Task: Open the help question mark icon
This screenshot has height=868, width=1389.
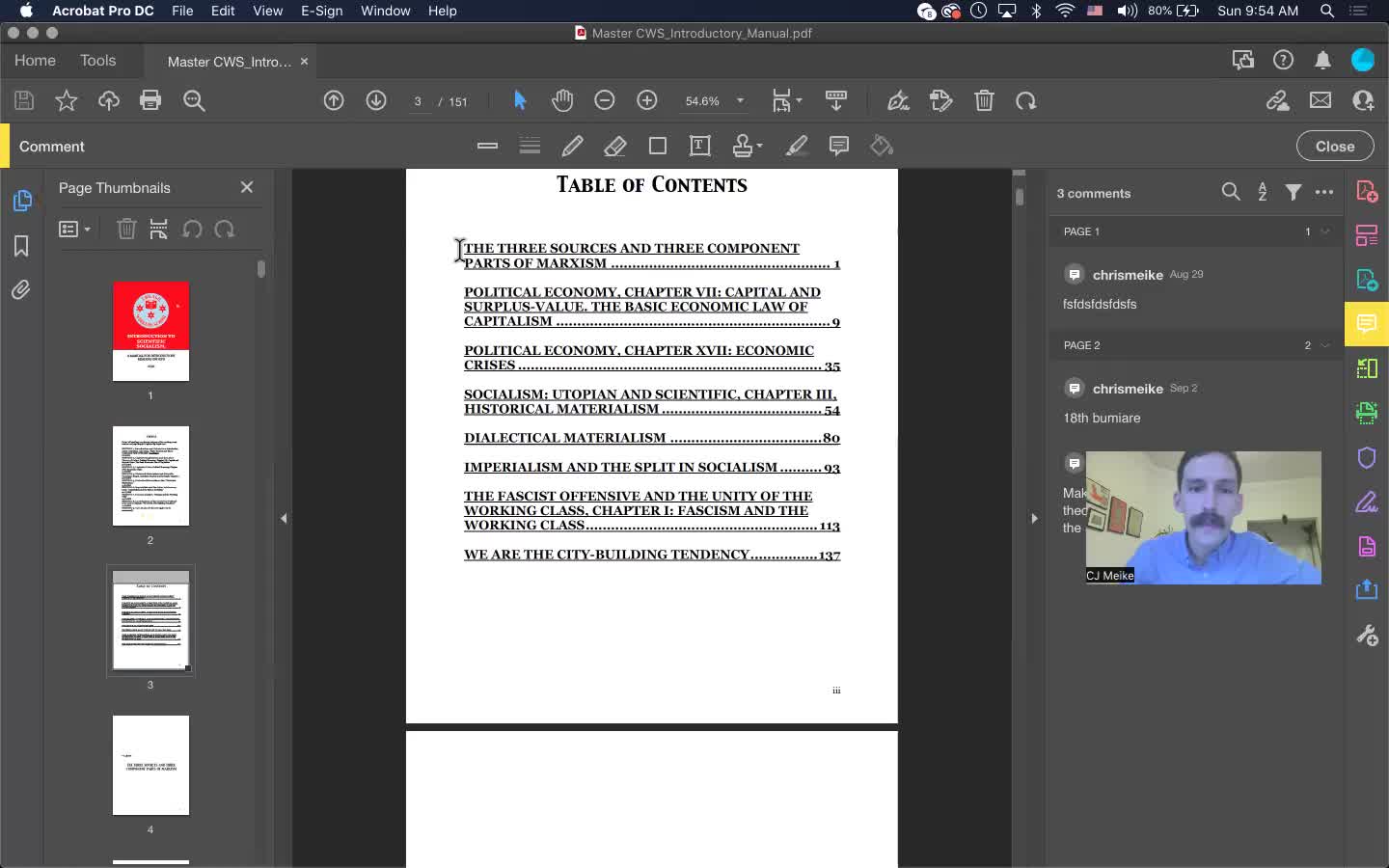Action: point(1283,60)
